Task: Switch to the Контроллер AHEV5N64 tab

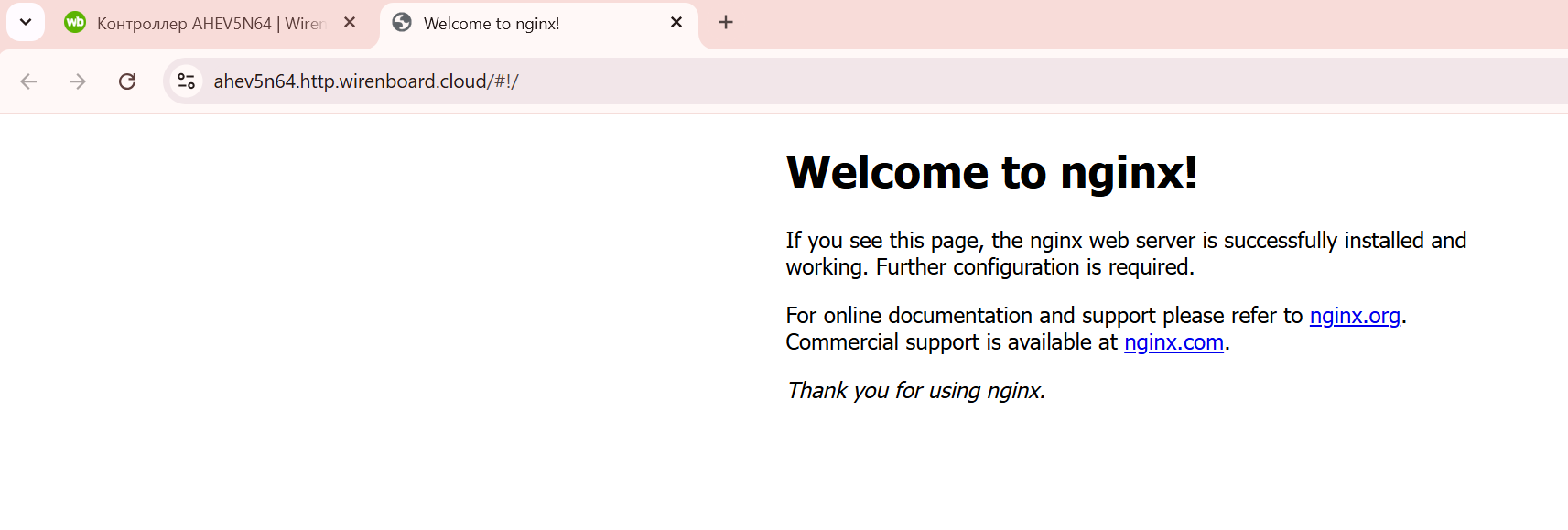Action: click(211, 24)
